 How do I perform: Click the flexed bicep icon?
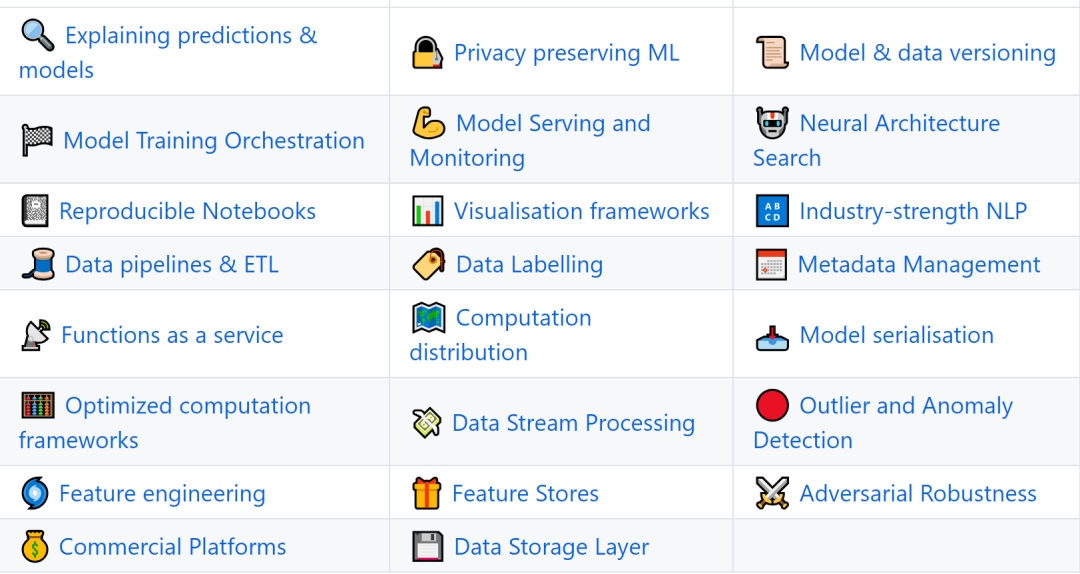pyautogui.click(x=428, y=123)
